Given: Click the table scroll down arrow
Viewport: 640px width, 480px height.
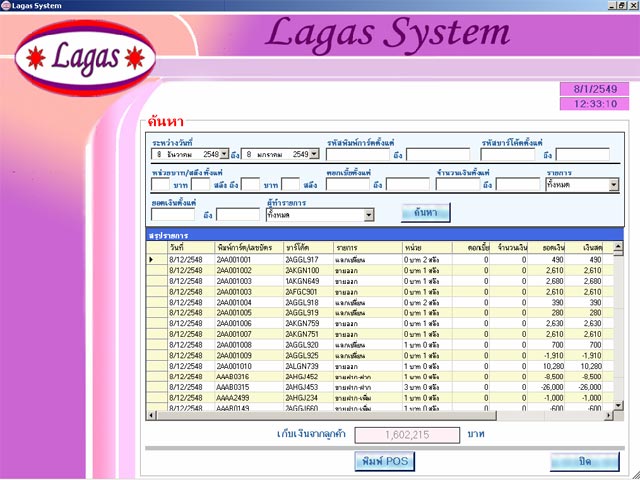Looking at the screenshot, I should pyautogui.click(x=618, y=405).
